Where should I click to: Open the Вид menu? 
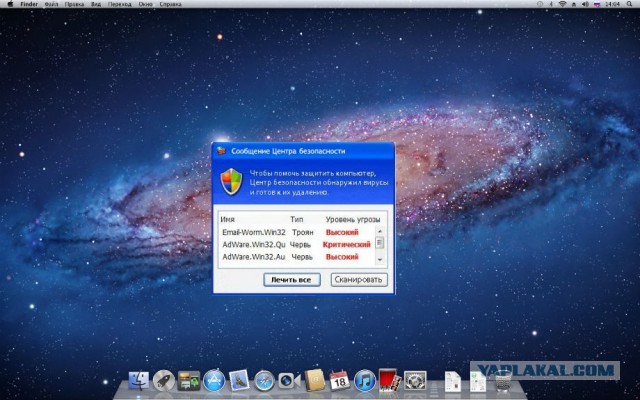pos(96,4)
